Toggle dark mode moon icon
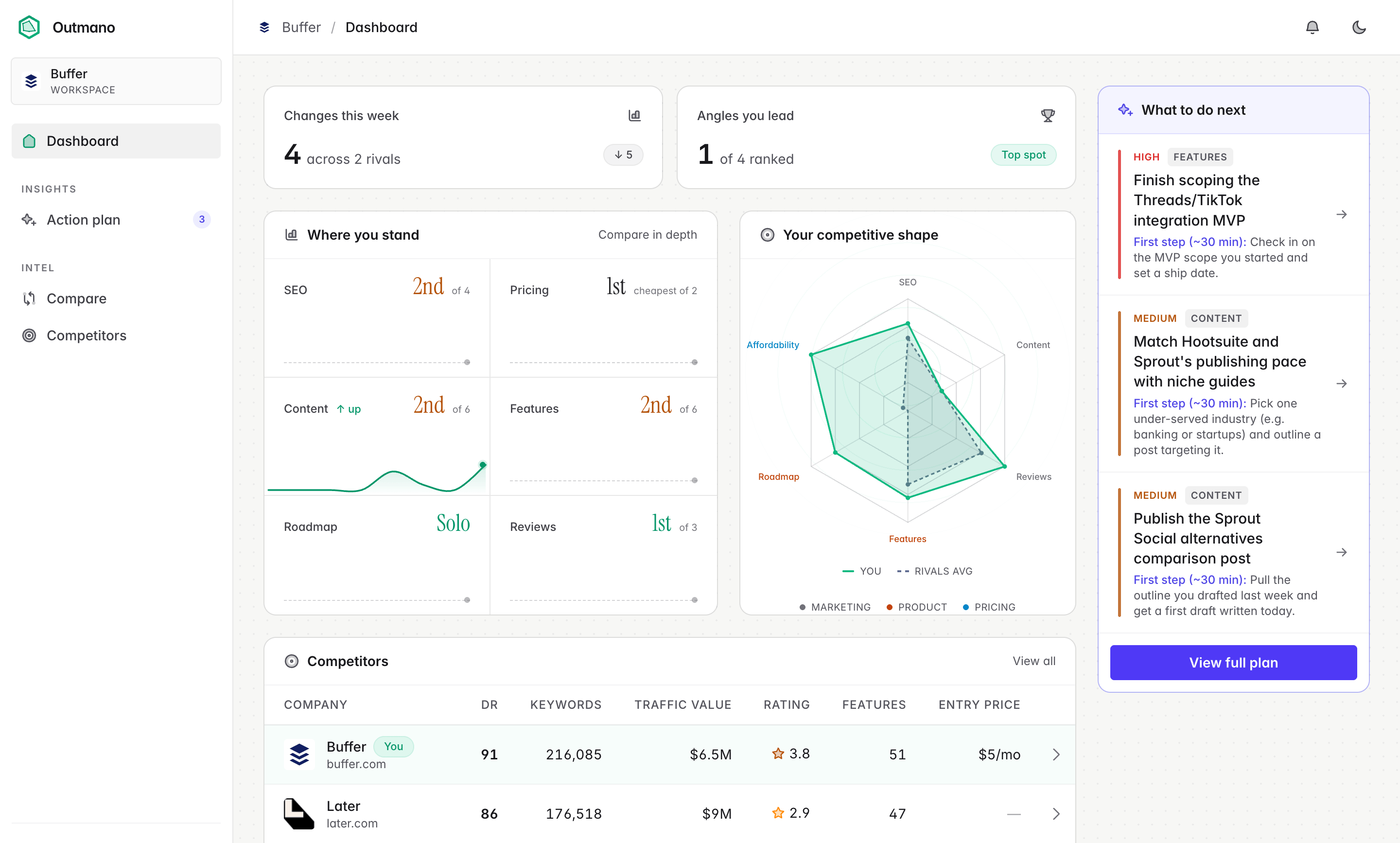This screenshot has height=843, width=1400. pos(1359,27)
